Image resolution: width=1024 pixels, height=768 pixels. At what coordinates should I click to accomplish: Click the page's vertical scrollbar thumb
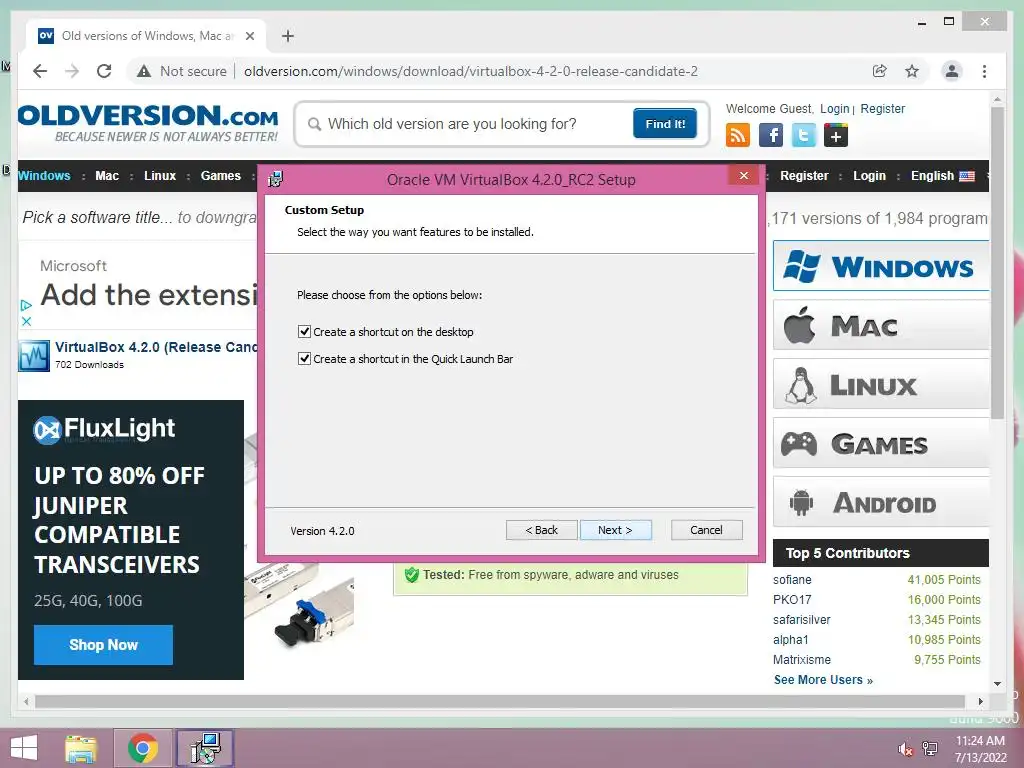click(x=997, y=263)
